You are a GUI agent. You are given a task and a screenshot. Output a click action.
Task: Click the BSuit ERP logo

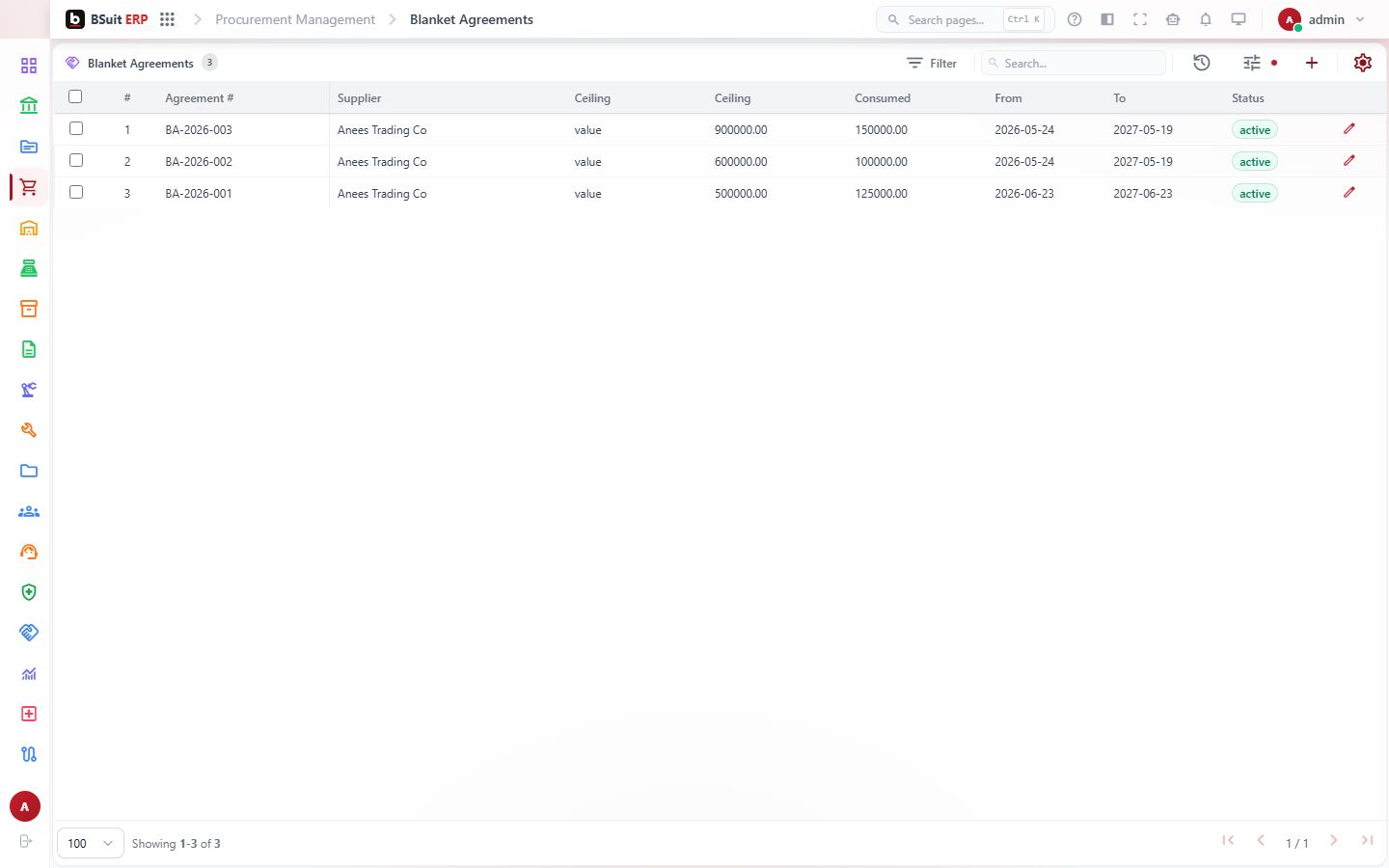coord(107,19)
